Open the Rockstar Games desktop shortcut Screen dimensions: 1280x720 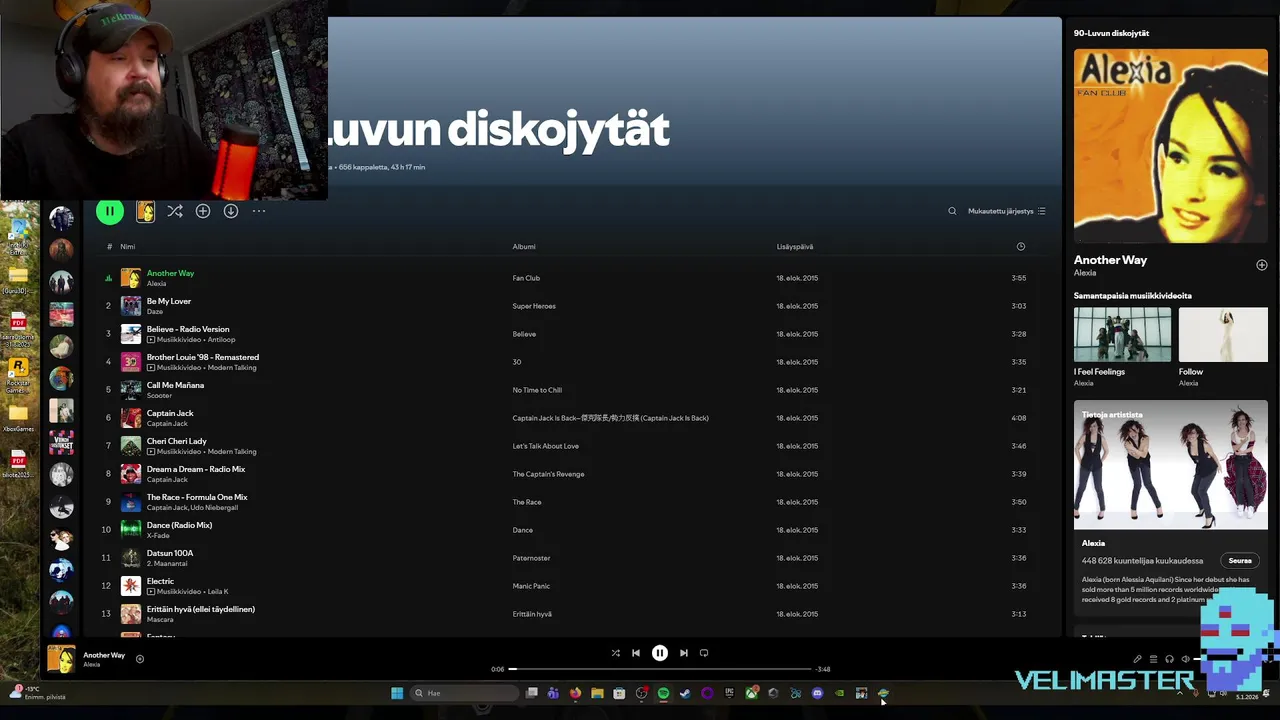(x=17, y=376)
